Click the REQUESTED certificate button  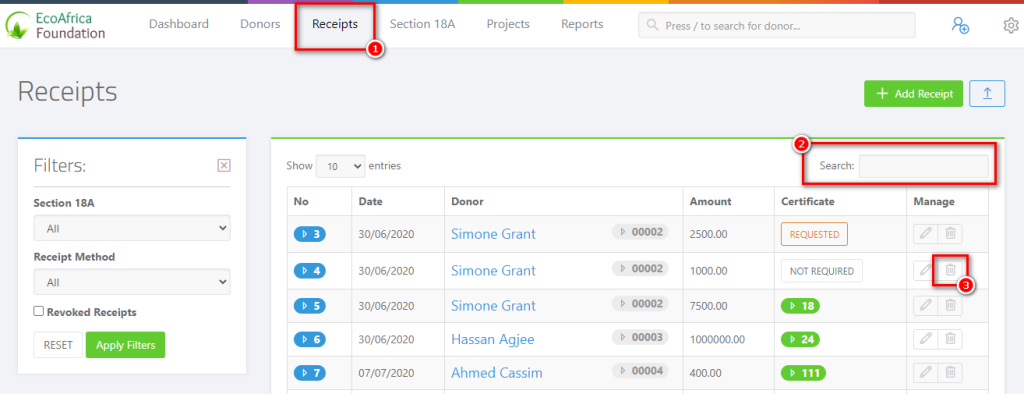[x=814, y=234]
